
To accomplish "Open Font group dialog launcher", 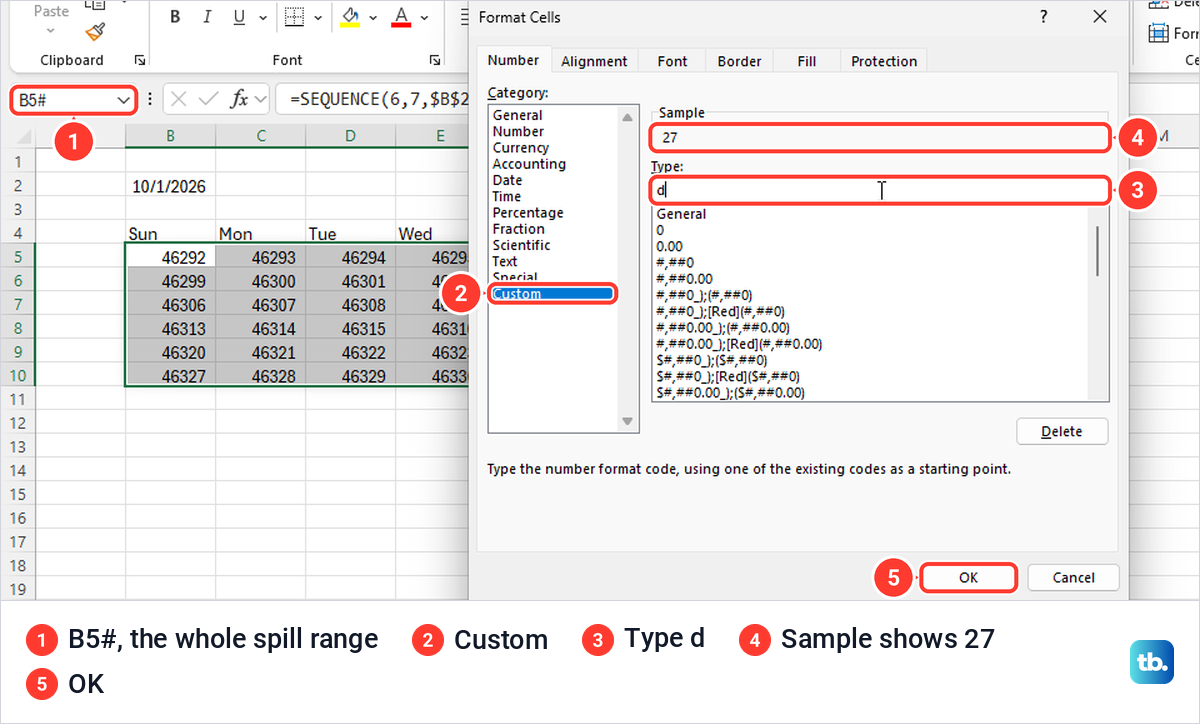I will click(x=435, y=60).
